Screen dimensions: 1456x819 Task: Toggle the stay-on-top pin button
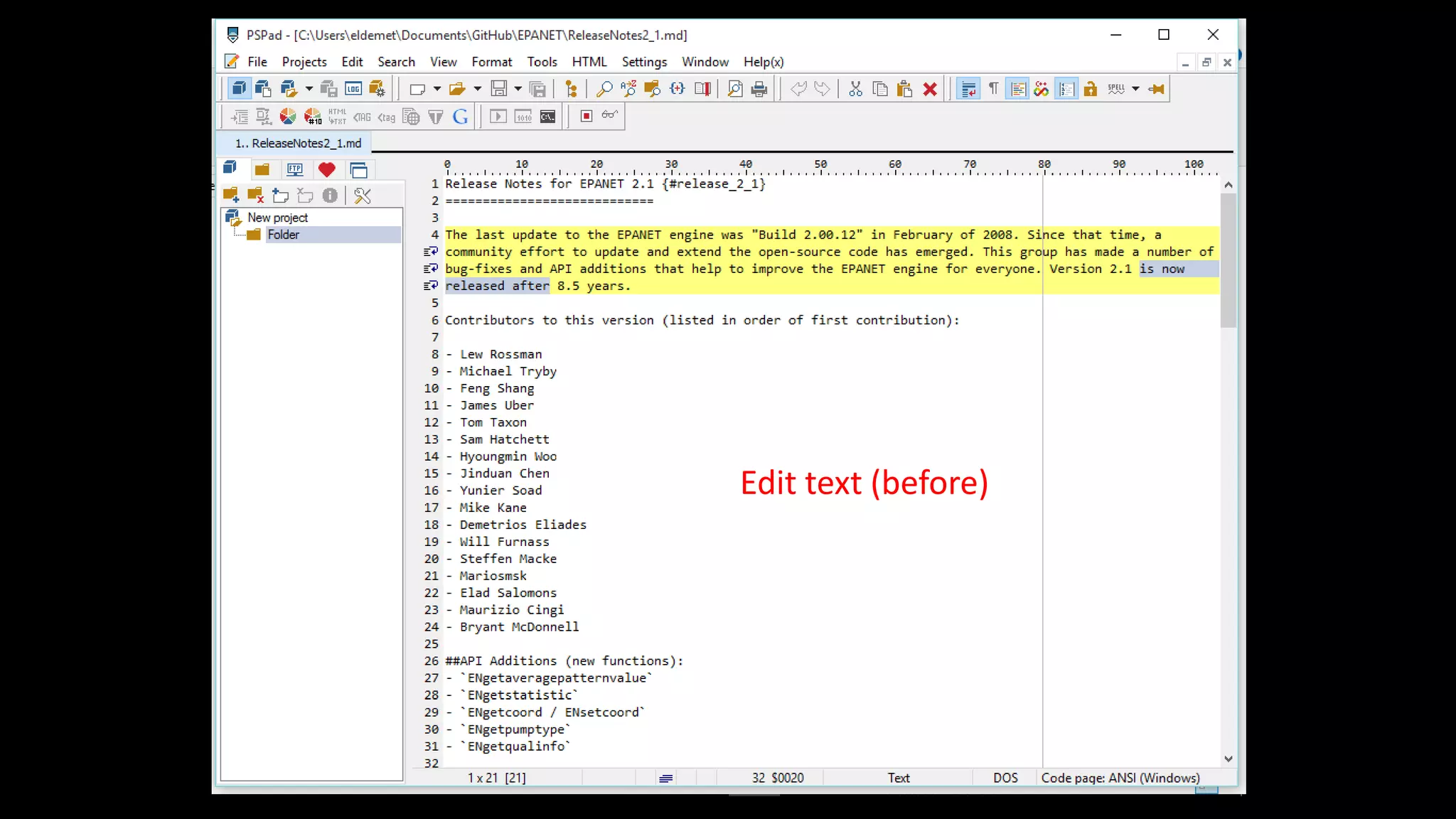(1157, 89)
